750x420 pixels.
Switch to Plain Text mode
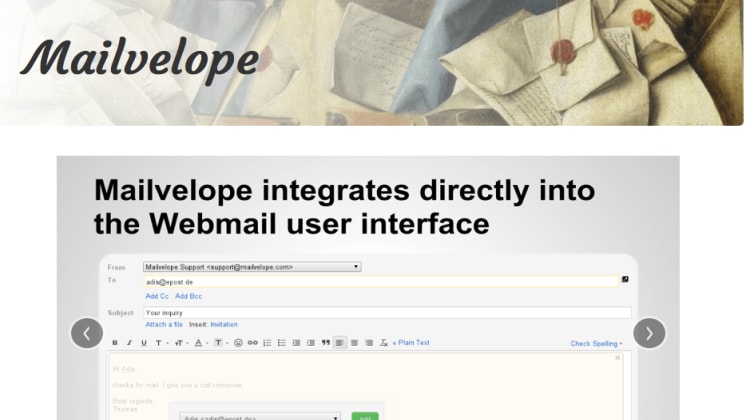[x=411, y=343]
